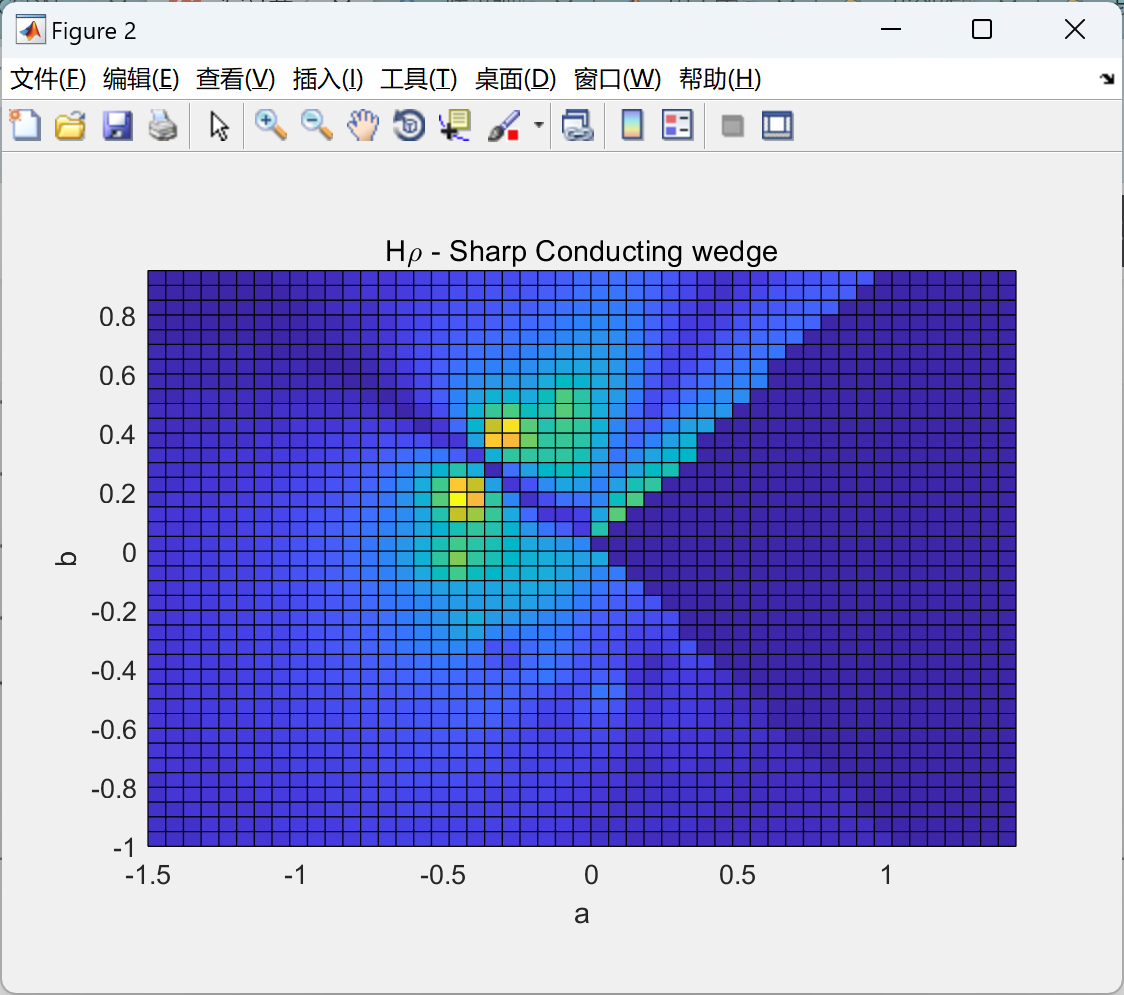This screenshot has width=1124, height=995.
Task: Click the y-axis tick label '-0.6'
Action: [x=113, y=730]
